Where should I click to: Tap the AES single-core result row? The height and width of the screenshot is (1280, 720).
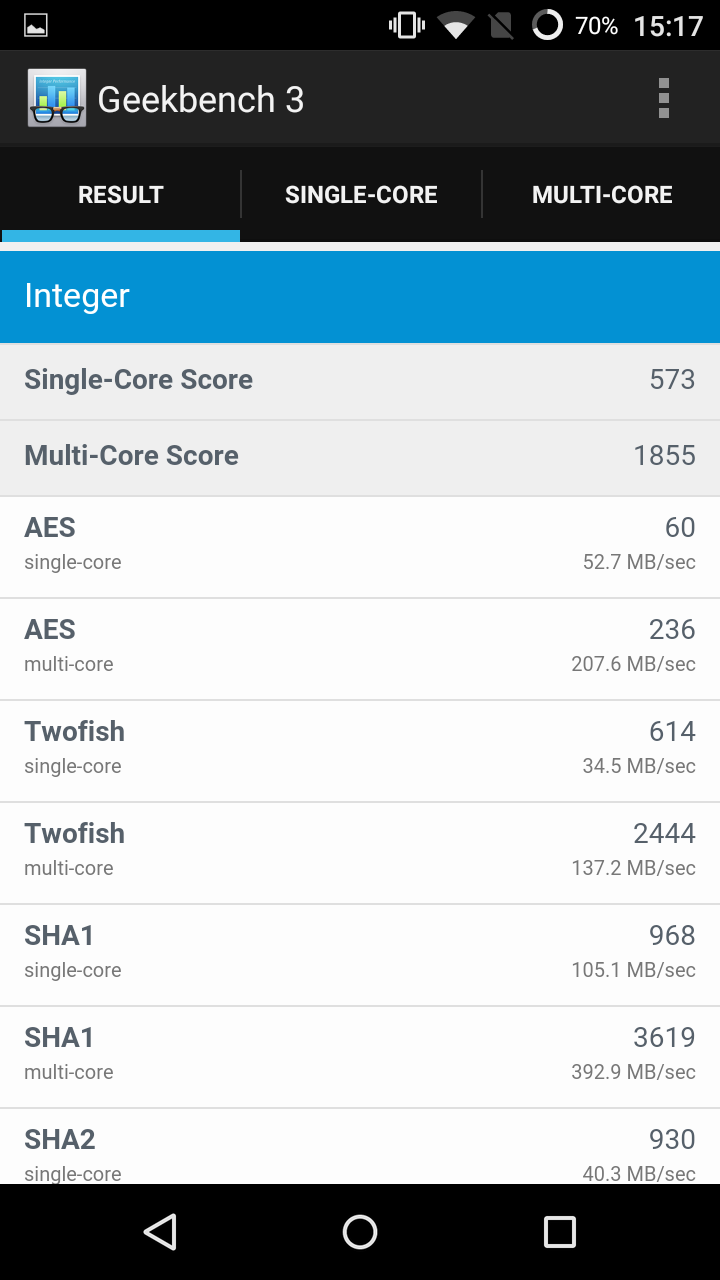click(x=360, y=547)
